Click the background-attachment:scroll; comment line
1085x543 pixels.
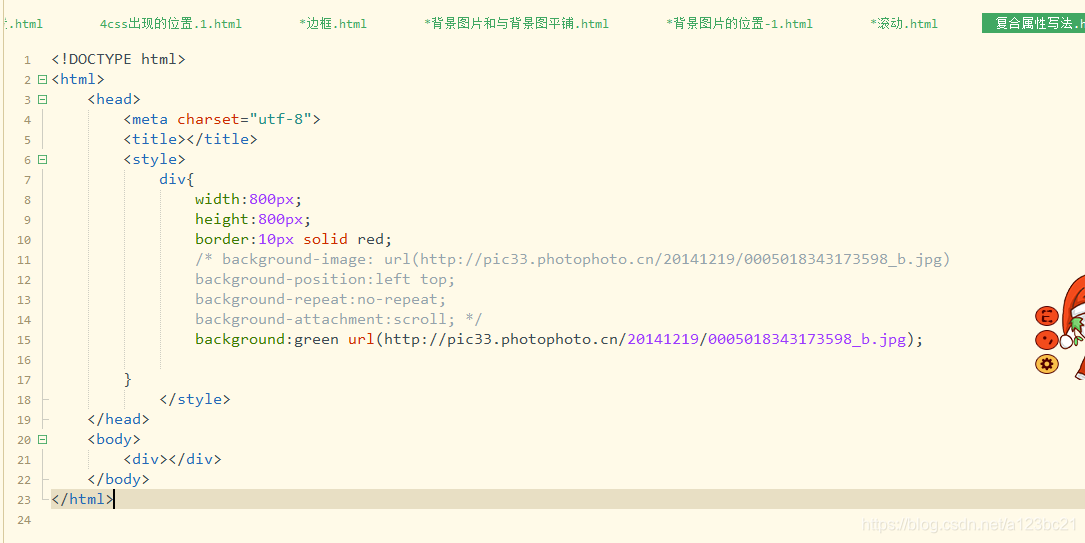(x=339, y=320)
